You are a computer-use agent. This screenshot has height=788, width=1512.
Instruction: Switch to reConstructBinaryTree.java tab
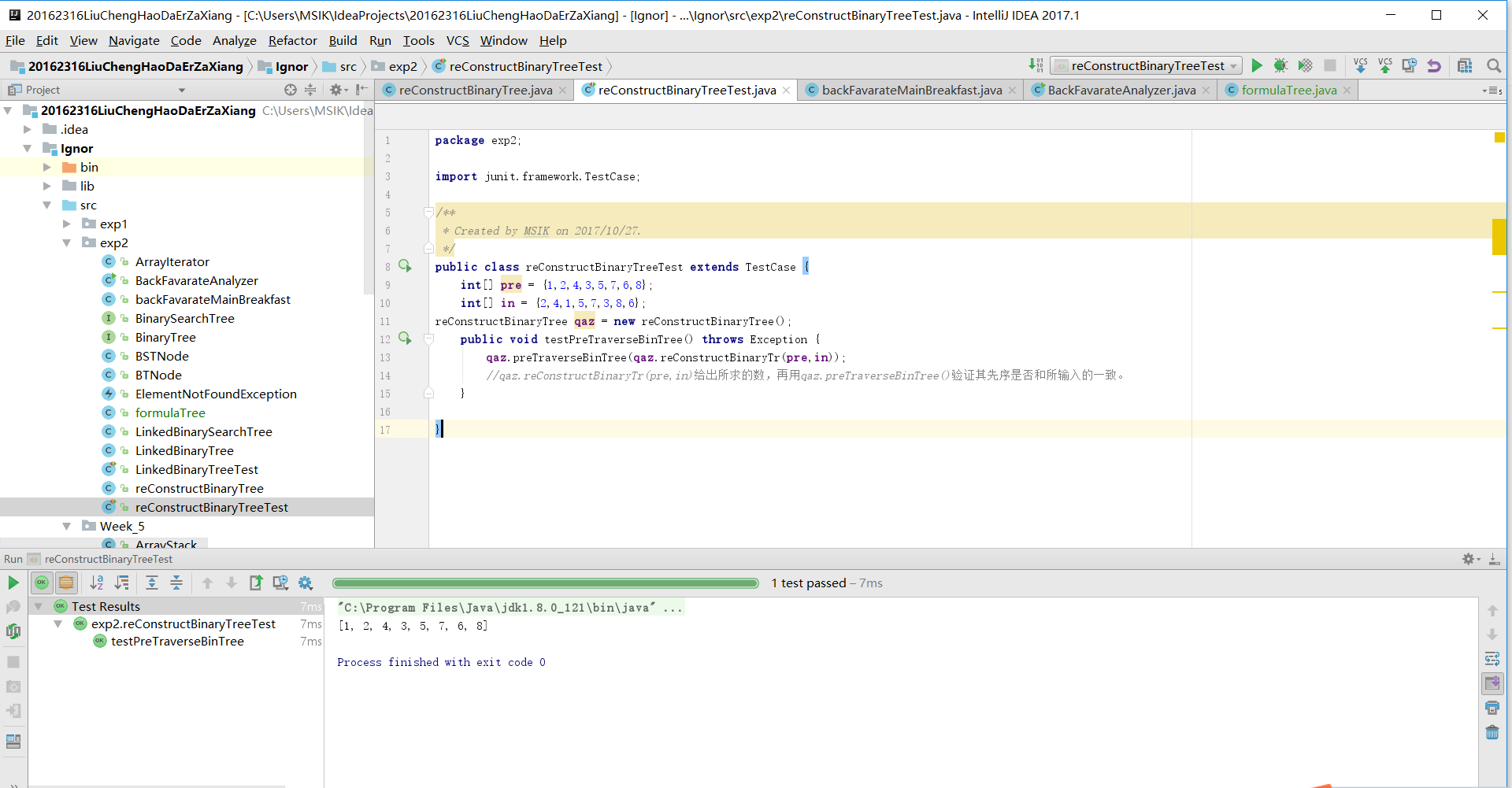coord(475,91)
